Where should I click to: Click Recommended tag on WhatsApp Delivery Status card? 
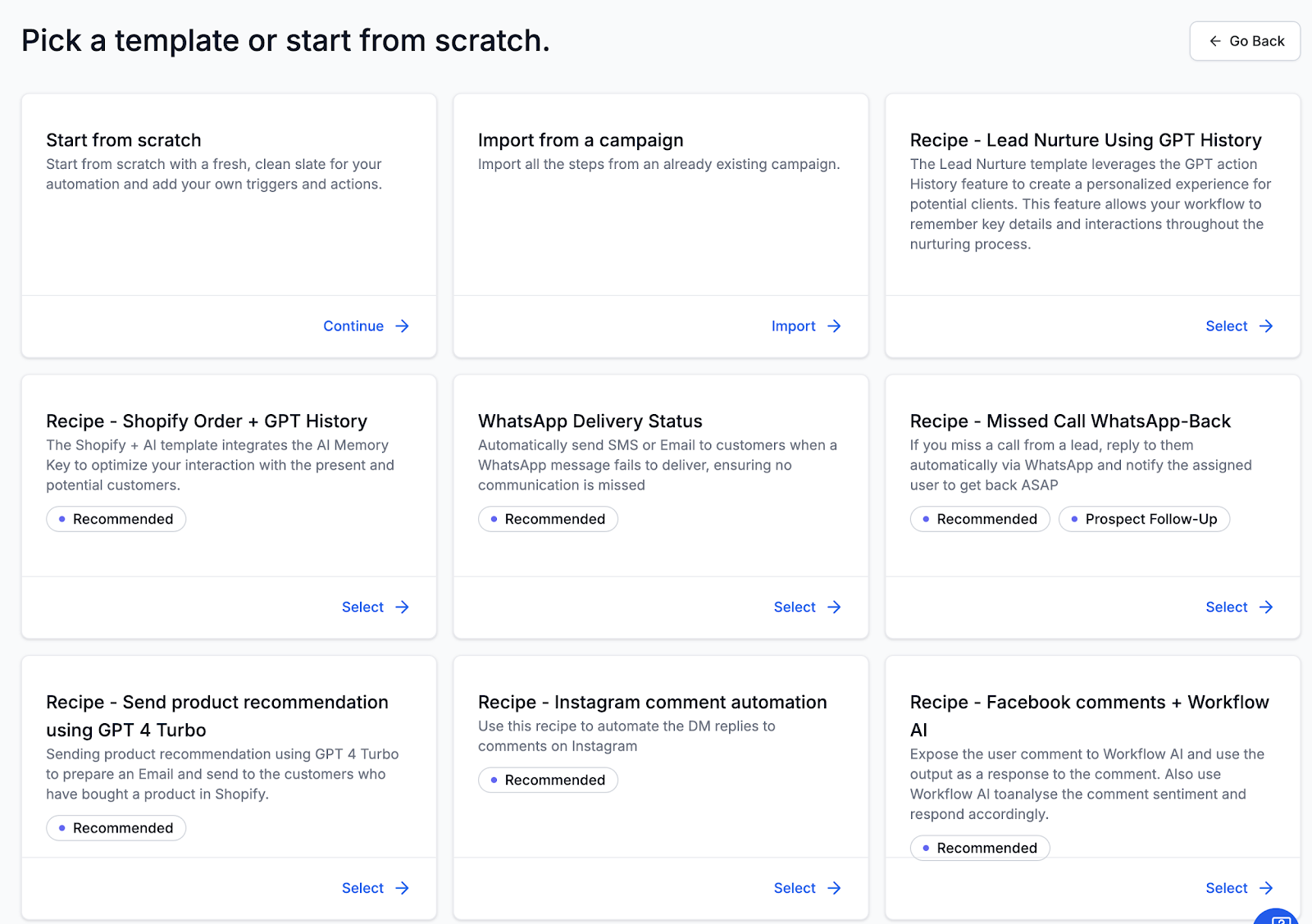pyautogui.click(x=548, y=519)
